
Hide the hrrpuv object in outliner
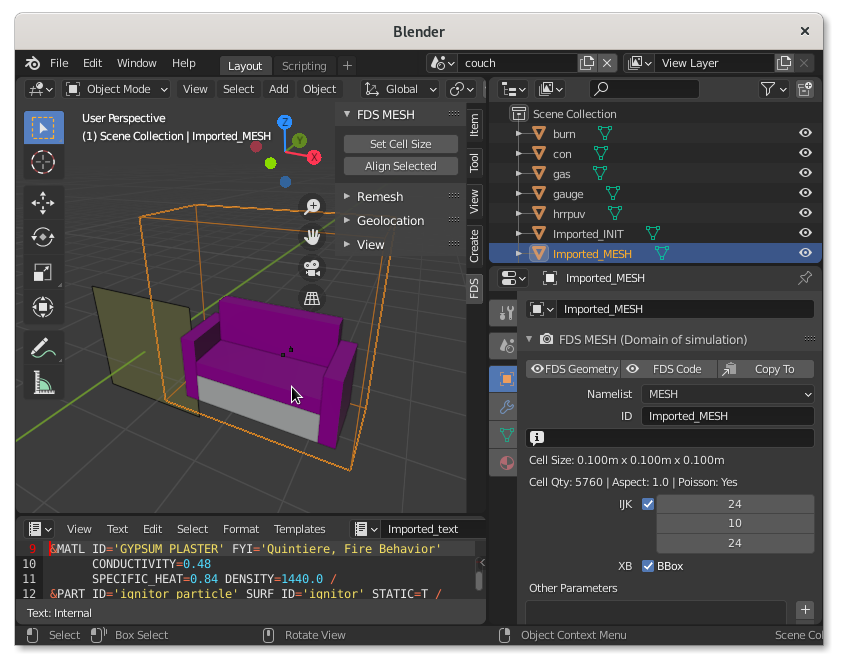[x=804, y=213]
